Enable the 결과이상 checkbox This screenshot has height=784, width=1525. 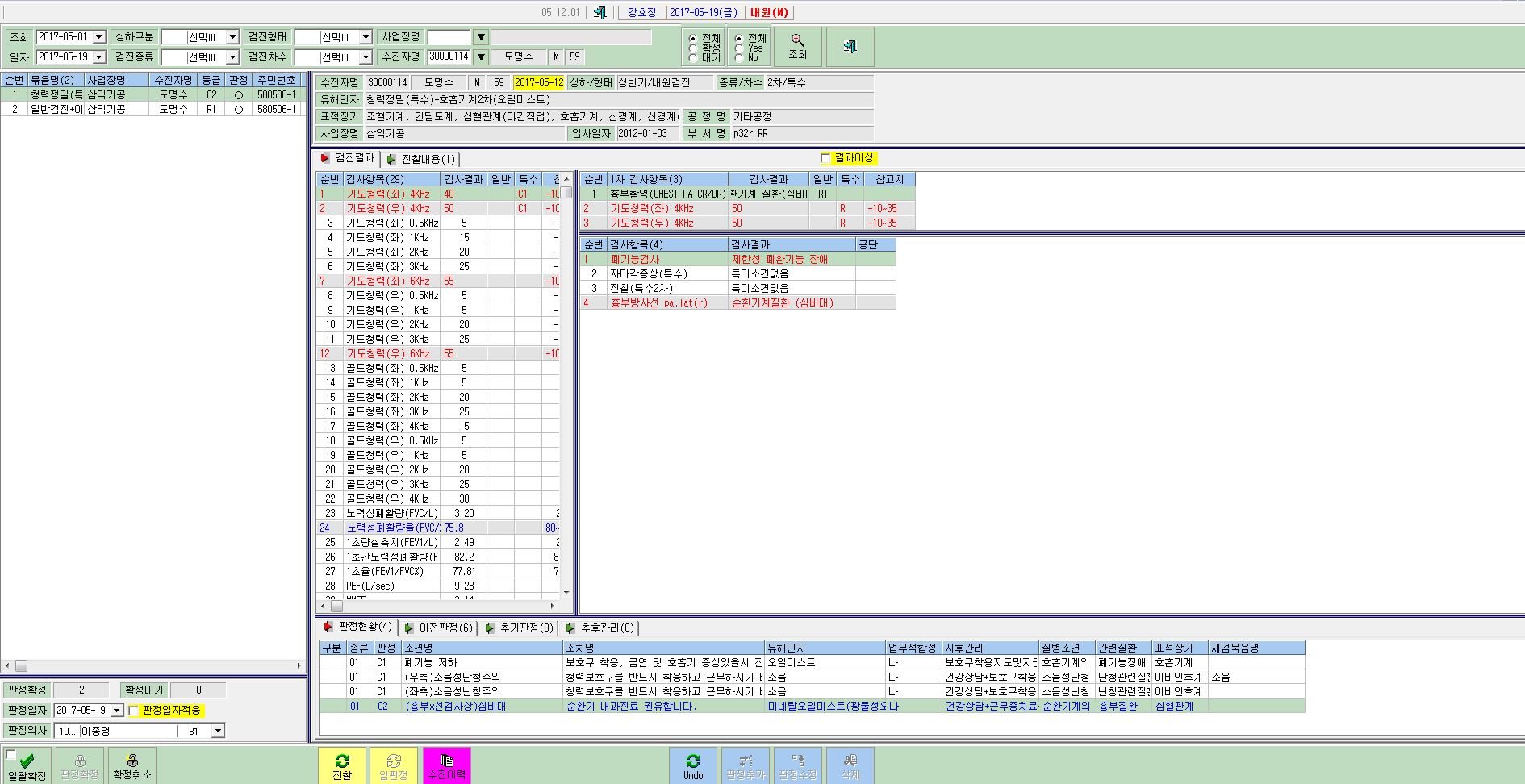coord(825,158)
